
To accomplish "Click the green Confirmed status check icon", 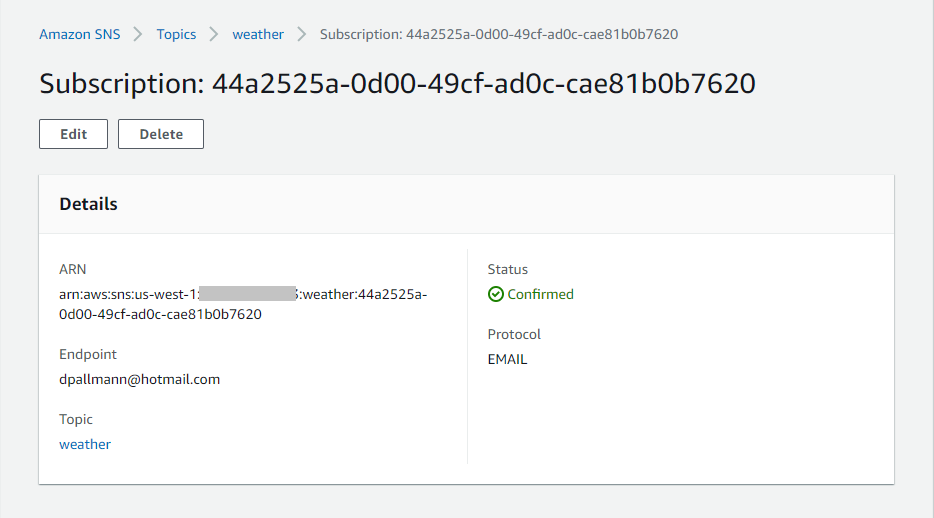I will pyautogui.click(x=496, y=294).
